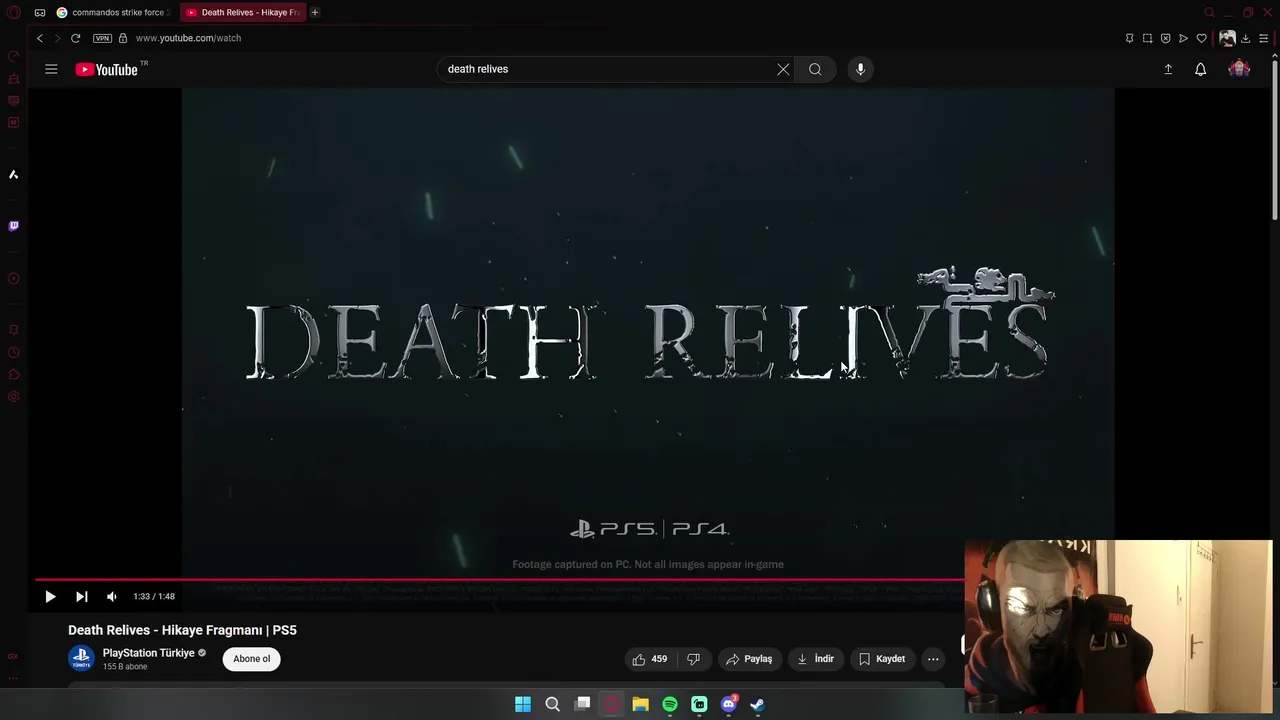
Task: Open Windows taskbar search
Action: pyautogui.click(x=552, y=704)
